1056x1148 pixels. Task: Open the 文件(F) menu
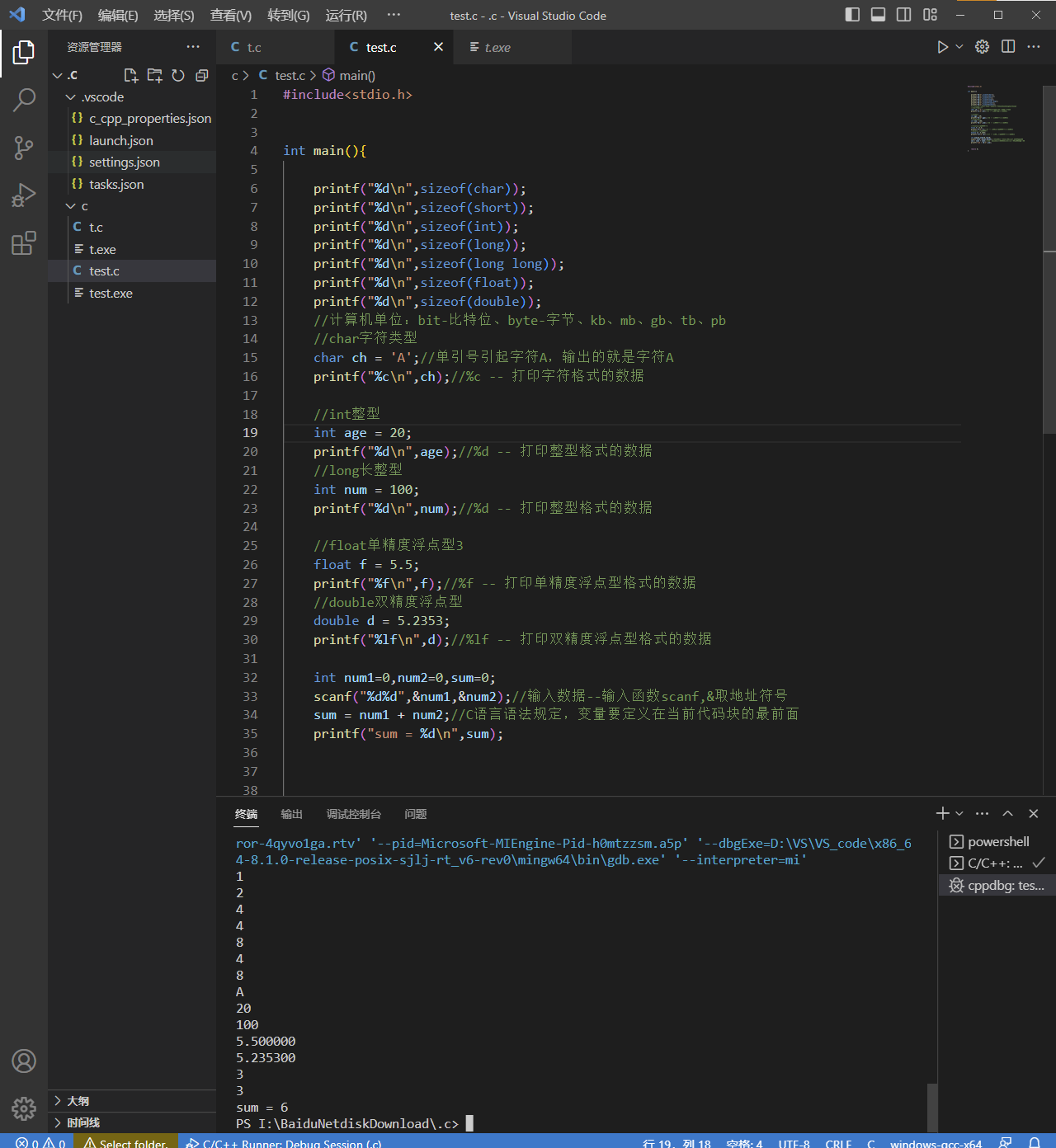pyautogui.click(x=62, y=15)
